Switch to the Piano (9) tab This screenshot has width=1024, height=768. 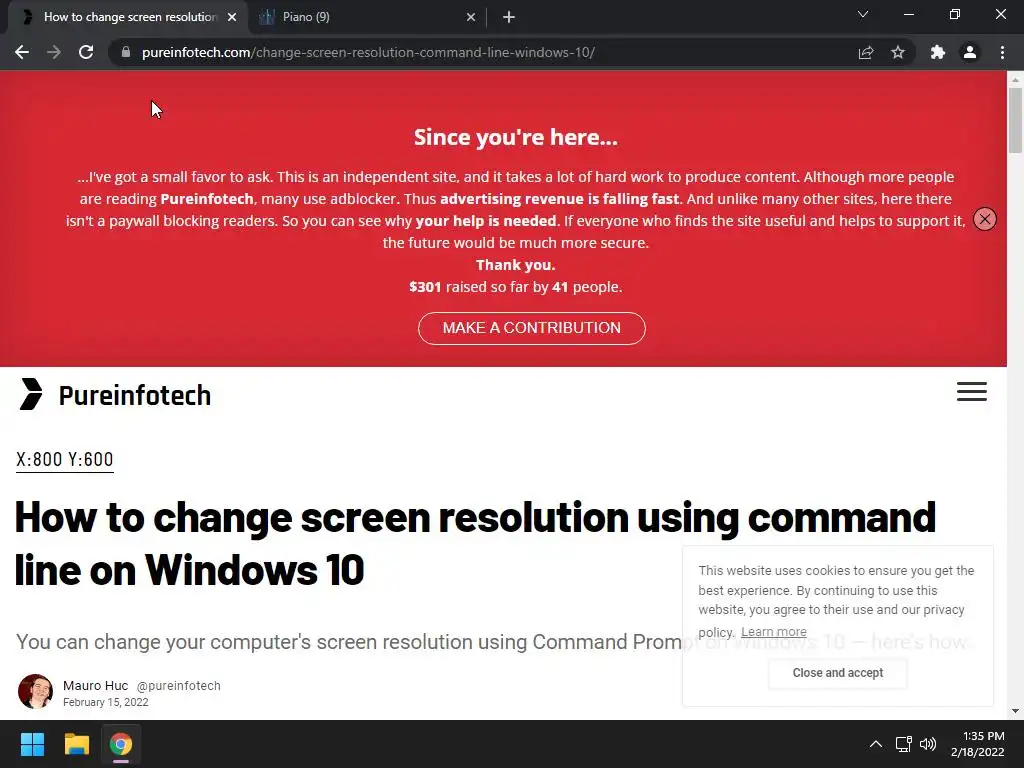click(367, 18)
